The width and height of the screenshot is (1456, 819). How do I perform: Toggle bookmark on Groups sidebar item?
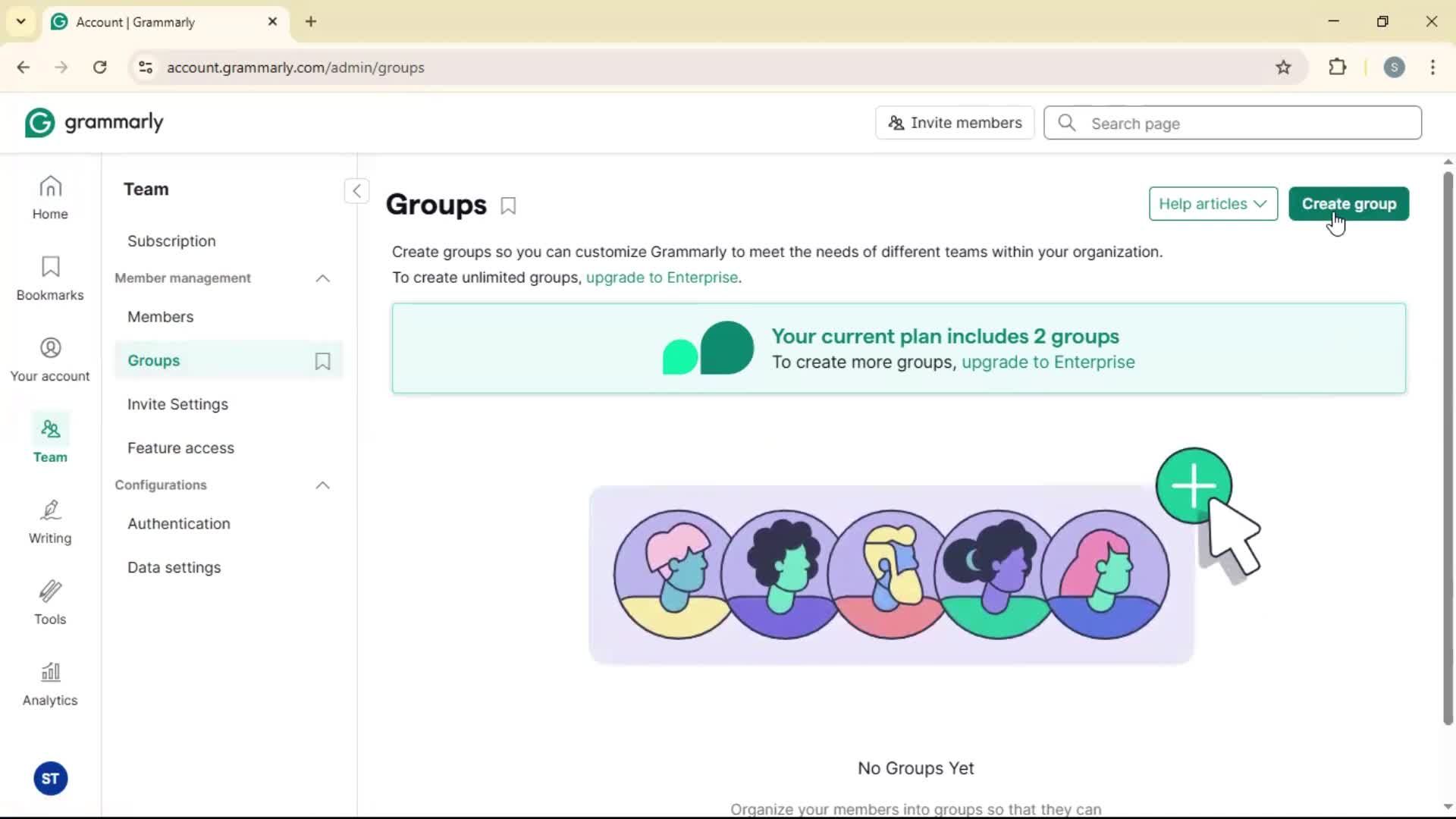point(322,361)
